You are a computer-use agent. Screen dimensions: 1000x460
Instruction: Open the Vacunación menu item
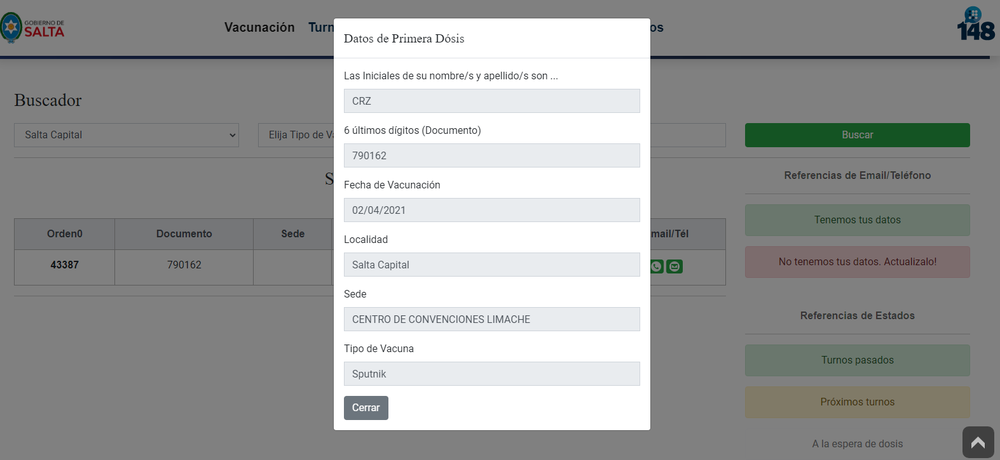(x=260, y=27)
